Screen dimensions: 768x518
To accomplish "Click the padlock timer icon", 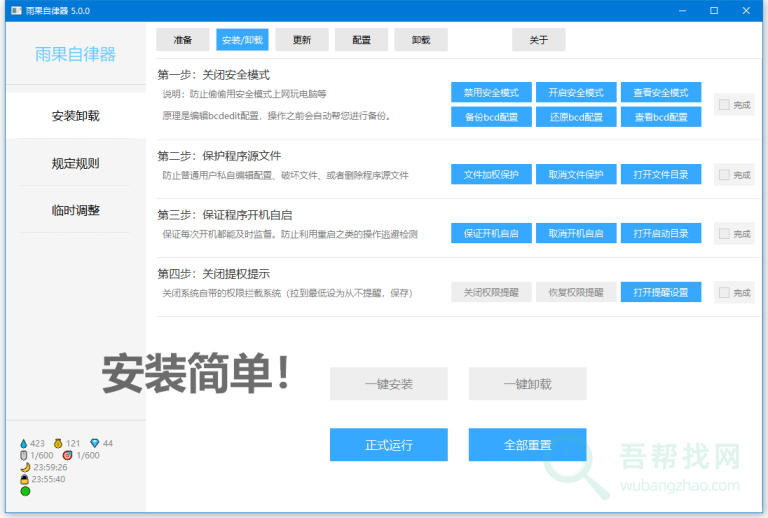I will coord(24,479).
